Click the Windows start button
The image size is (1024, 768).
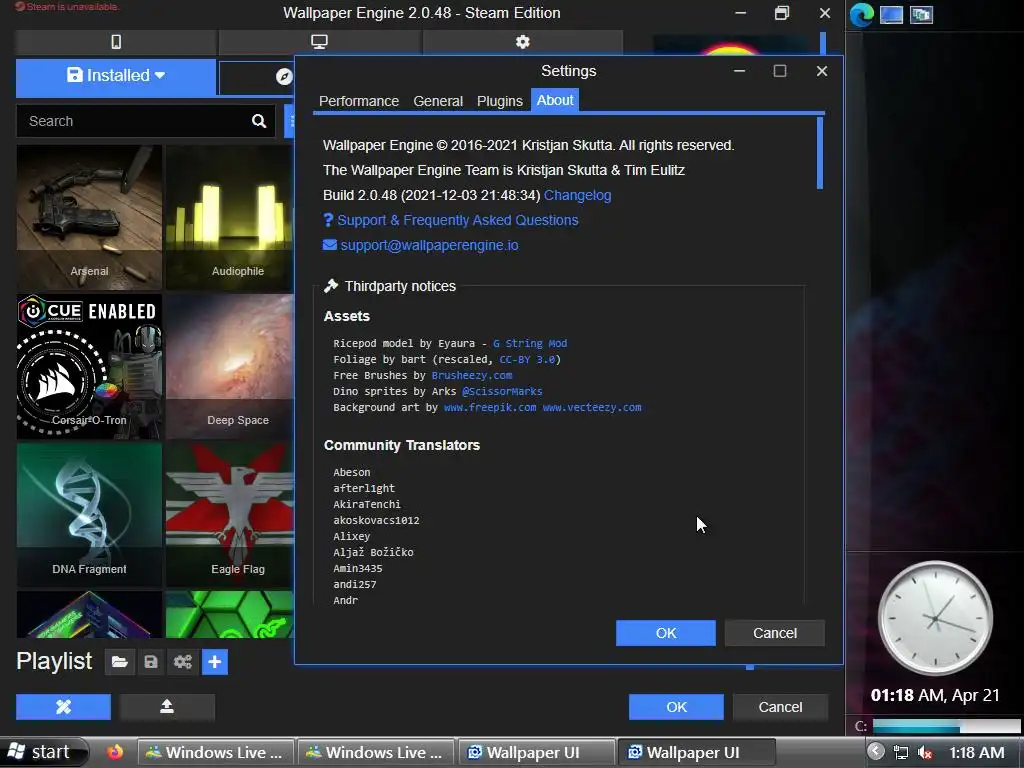point(43,752)
